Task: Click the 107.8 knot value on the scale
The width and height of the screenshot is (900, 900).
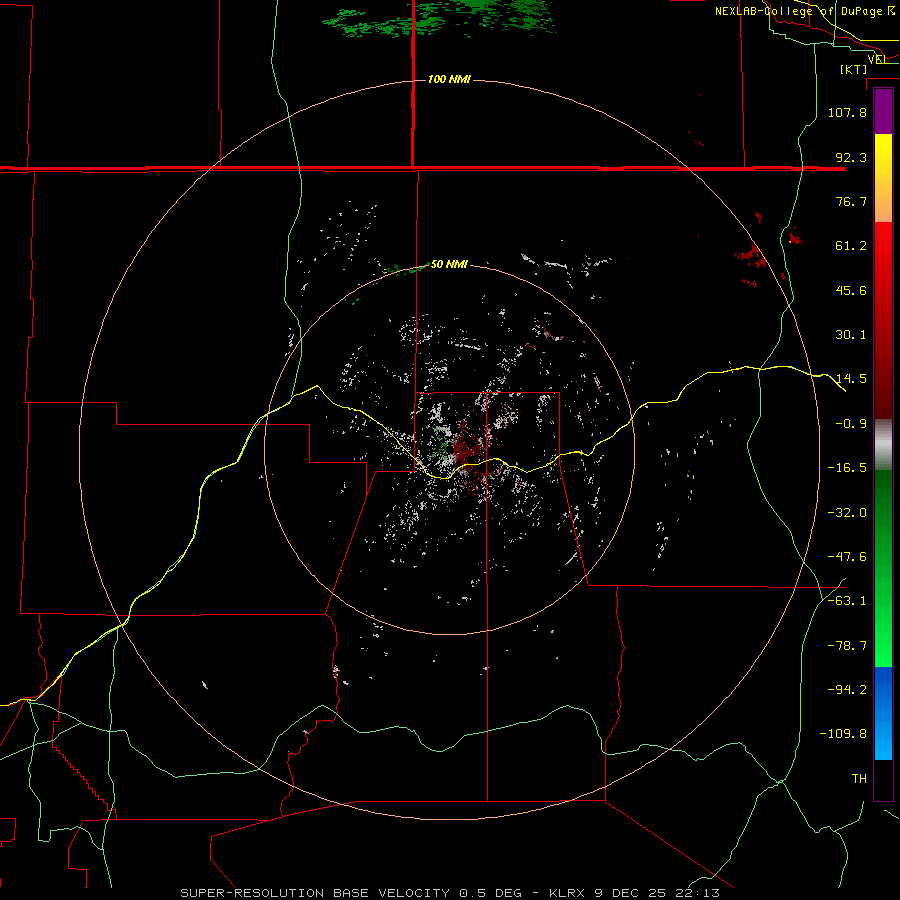Action: click(x=847, y=112)
